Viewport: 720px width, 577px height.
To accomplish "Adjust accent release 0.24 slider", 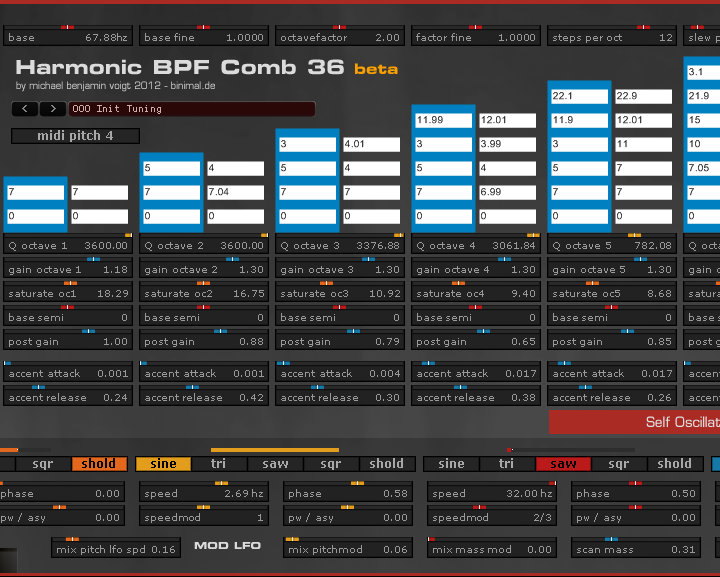I will tap(68, 396).
